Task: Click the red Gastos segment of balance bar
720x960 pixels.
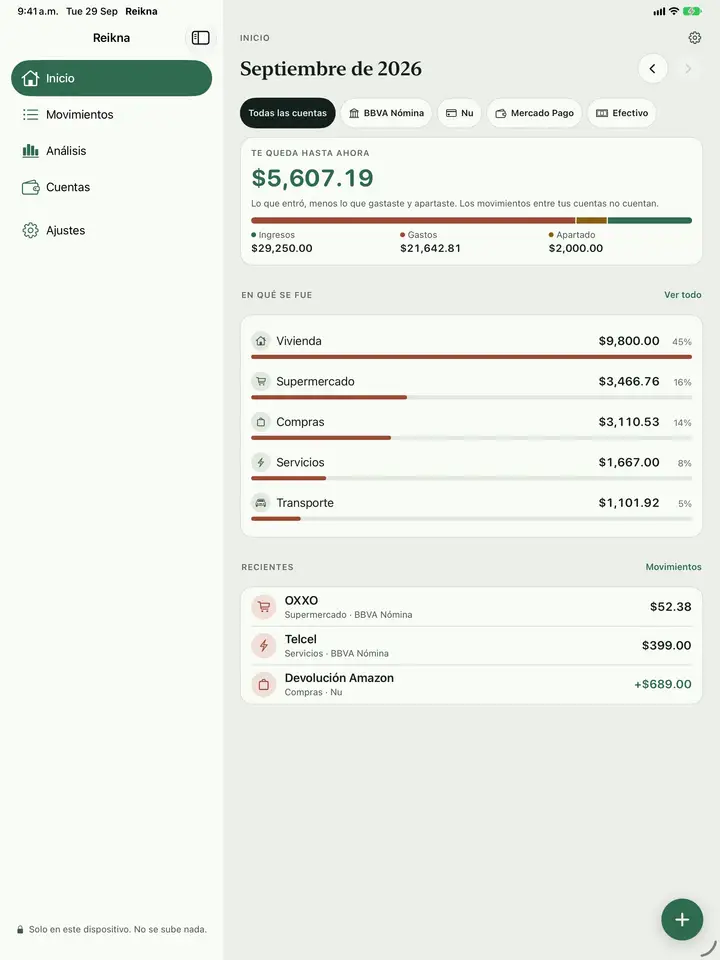Action: tap(413, 220)
